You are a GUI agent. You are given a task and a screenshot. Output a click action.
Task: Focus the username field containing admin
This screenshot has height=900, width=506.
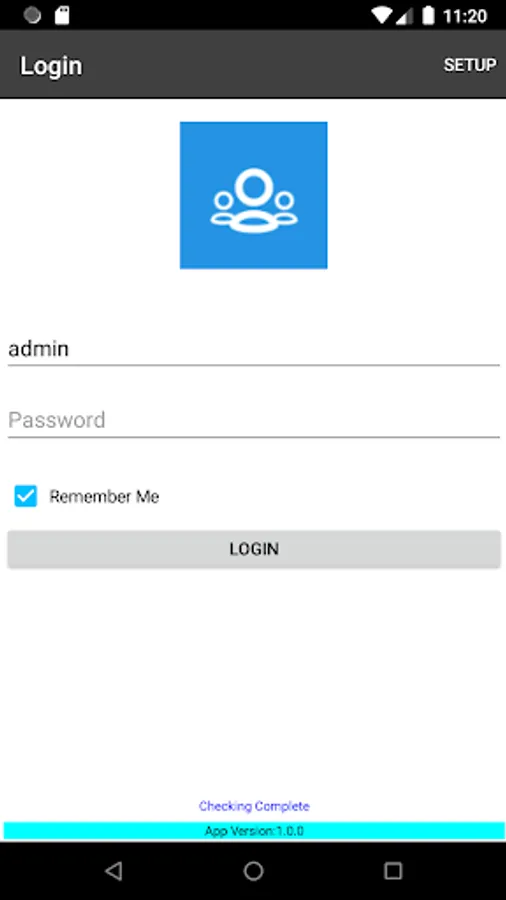click(254, 349)
